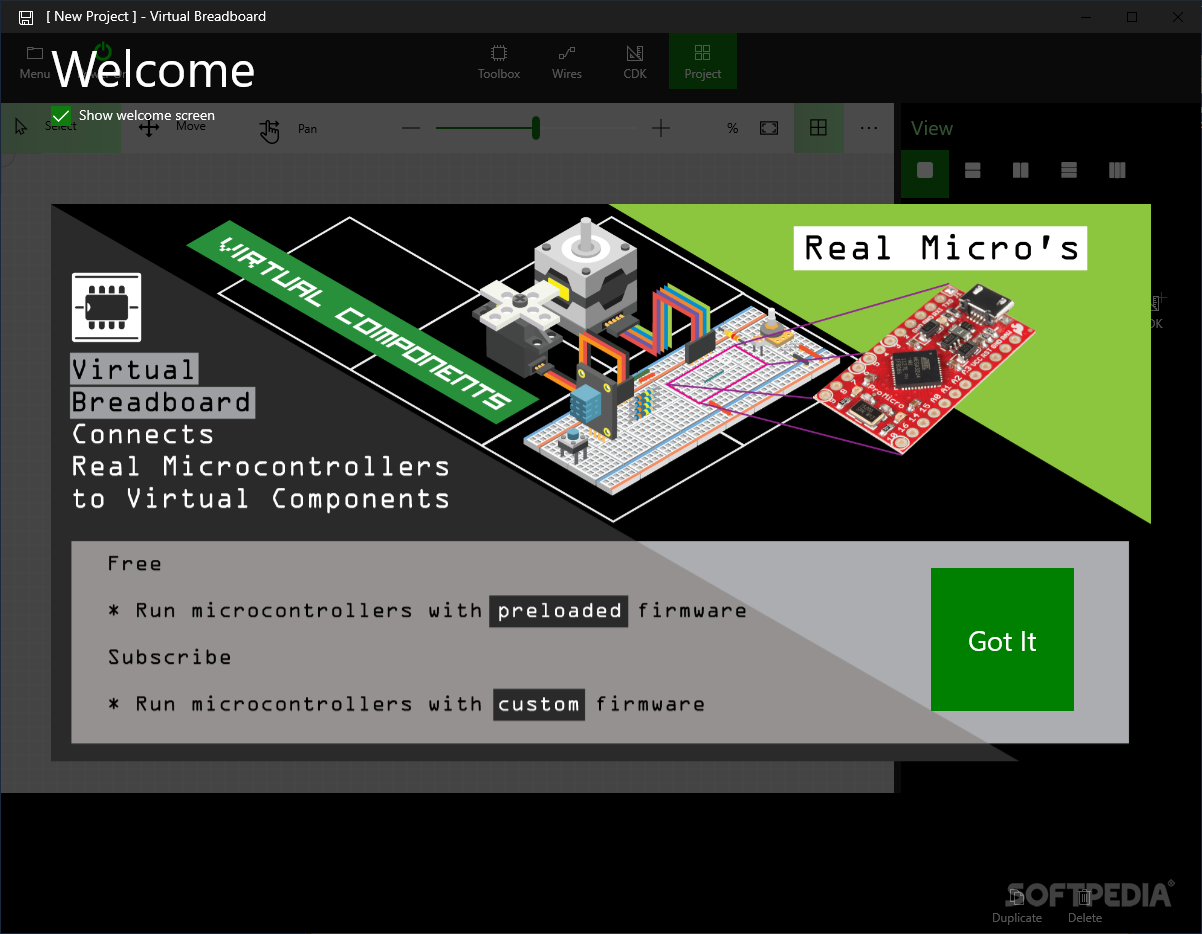Click the chip logo icon on banner
This screenshot has height=934, width=1202.
107,307
